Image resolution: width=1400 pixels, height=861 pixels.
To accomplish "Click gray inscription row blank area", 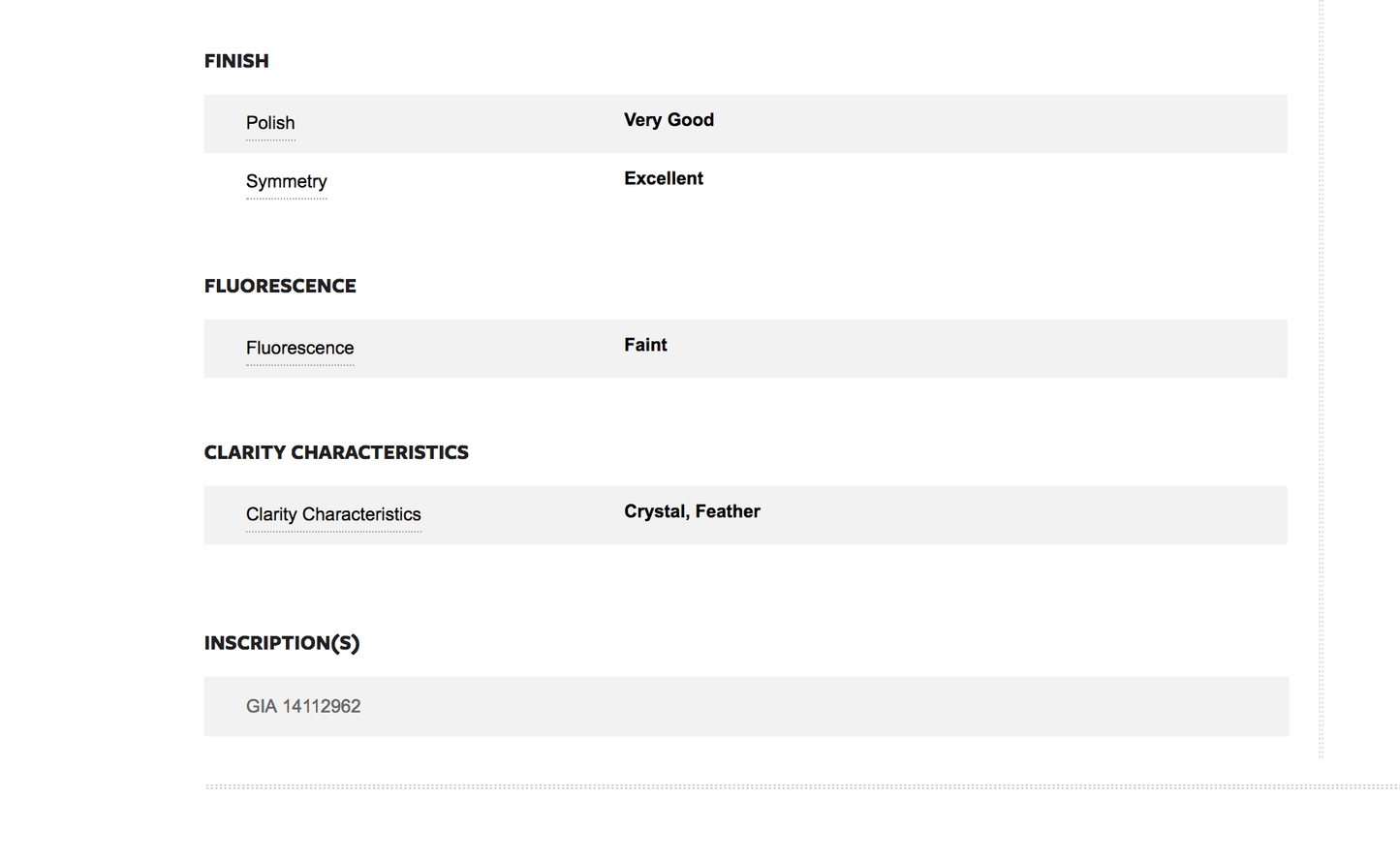I will 824,706.
